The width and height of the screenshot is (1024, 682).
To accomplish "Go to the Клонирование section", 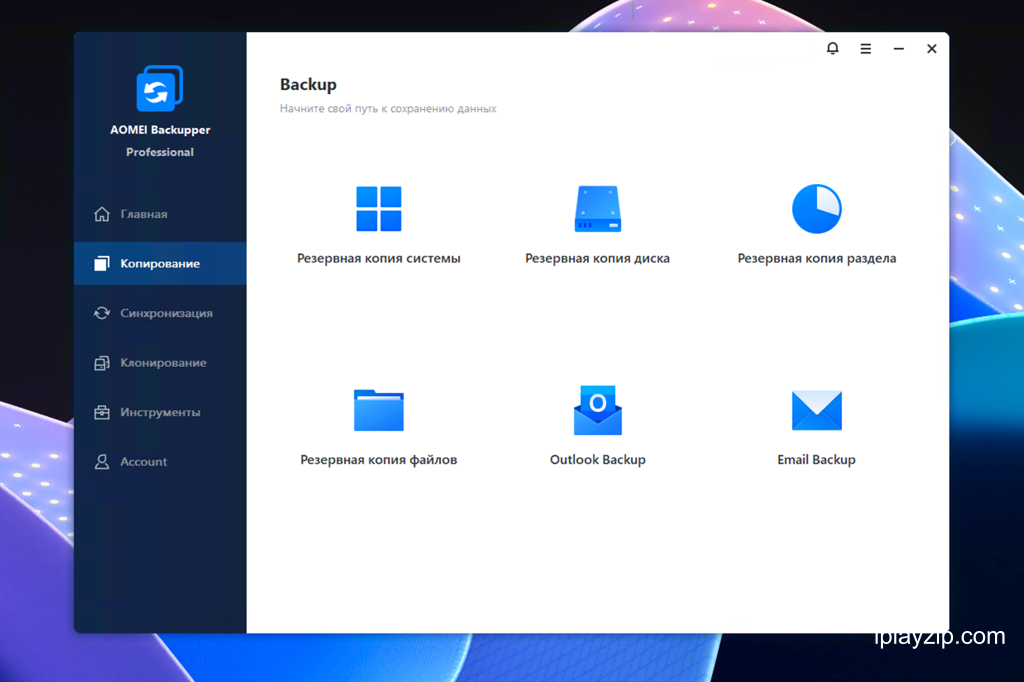I will (160, 363).
